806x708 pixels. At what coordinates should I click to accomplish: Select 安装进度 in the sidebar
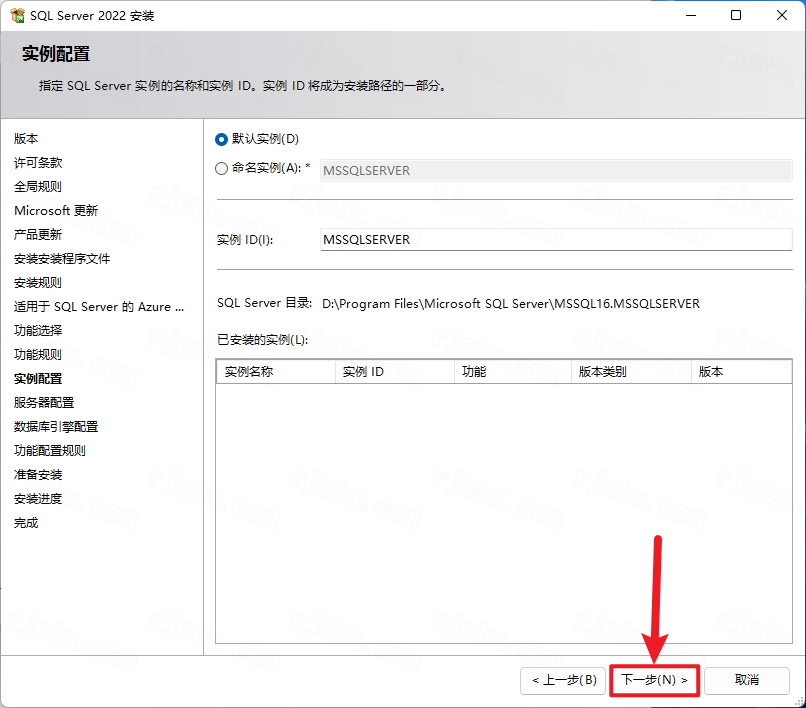38,498
